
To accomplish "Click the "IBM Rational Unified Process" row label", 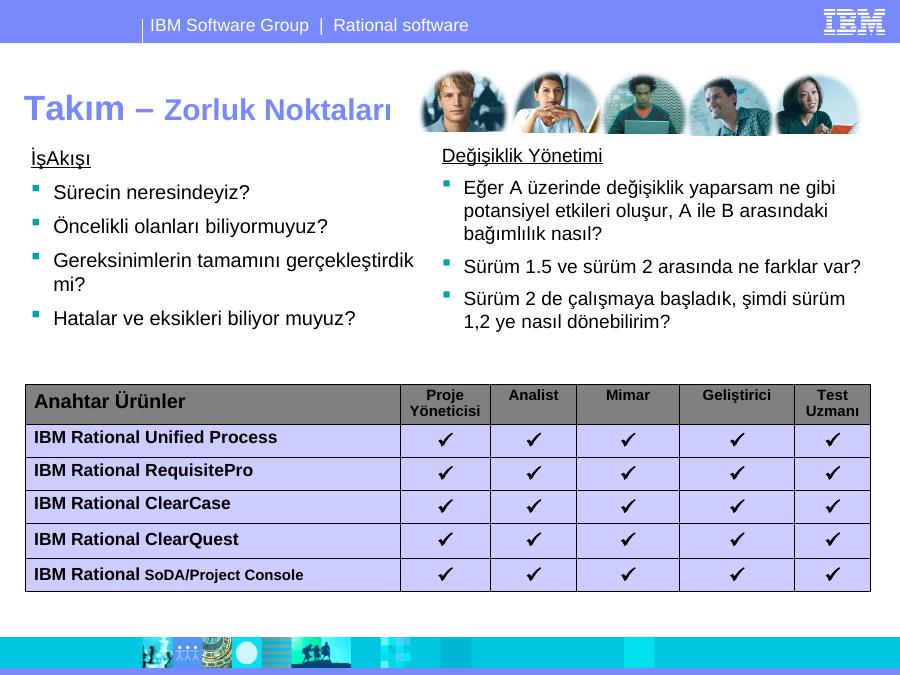I will click(156, 437).
